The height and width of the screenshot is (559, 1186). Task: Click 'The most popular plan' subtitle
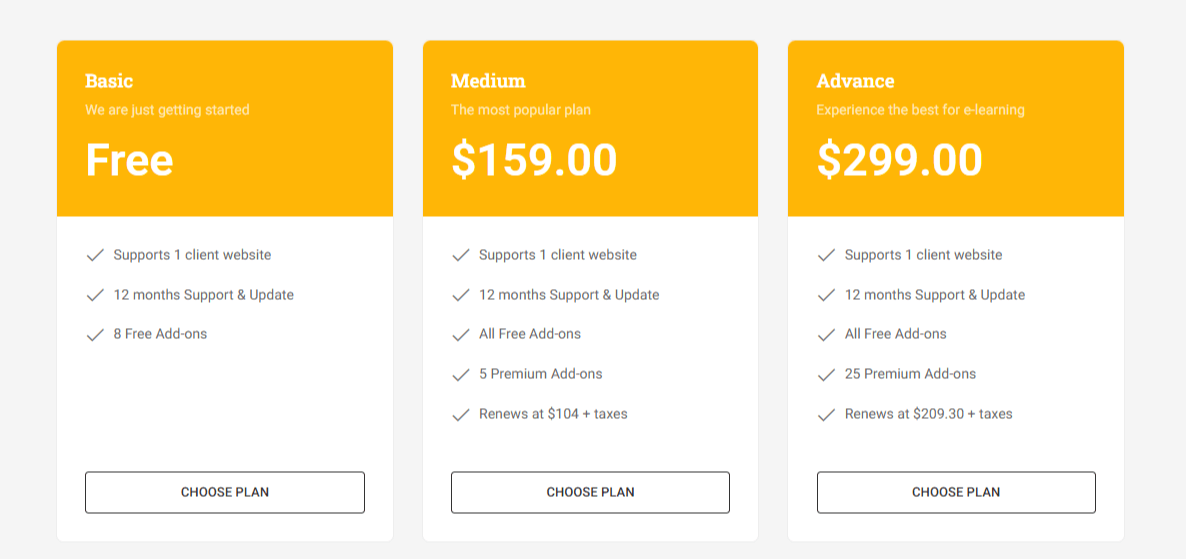(520, 110)
